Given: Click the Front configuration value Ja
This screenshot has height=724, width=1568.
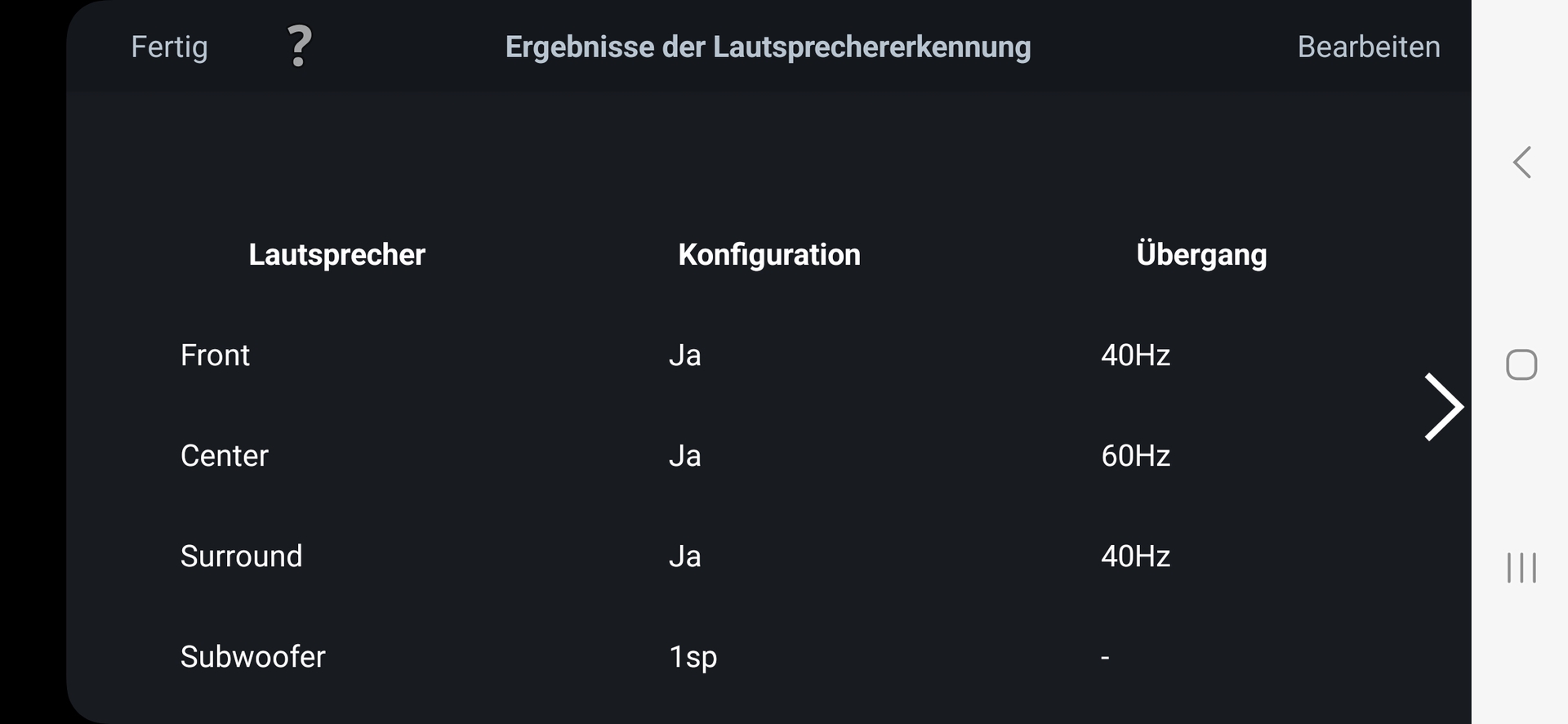Looking at the screenshot, I should [684, 355].
